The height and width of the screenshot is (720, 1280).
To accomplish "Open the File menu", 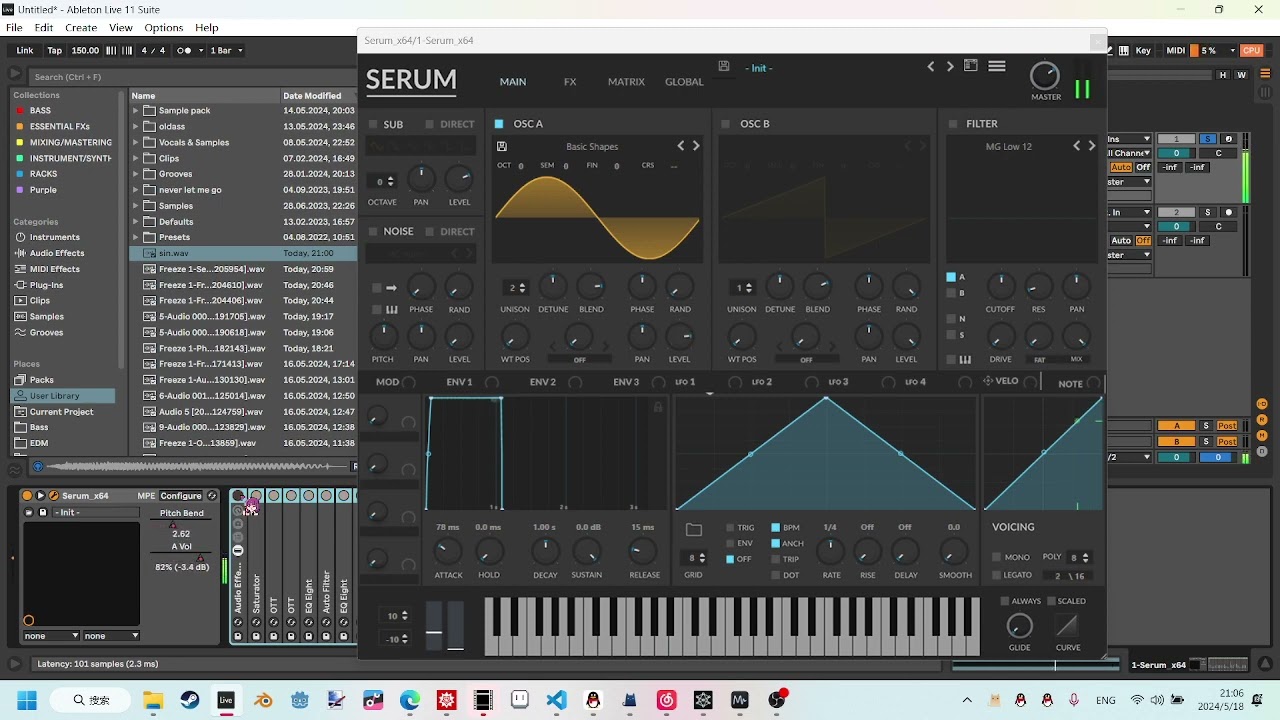I will click(15, 28).
